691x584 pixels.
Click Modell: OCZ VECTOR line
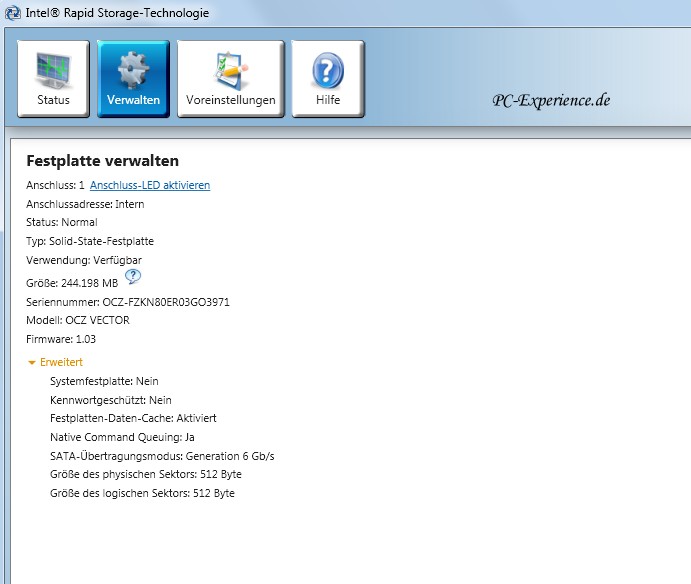pyautogui.click(x=78, y=320)
